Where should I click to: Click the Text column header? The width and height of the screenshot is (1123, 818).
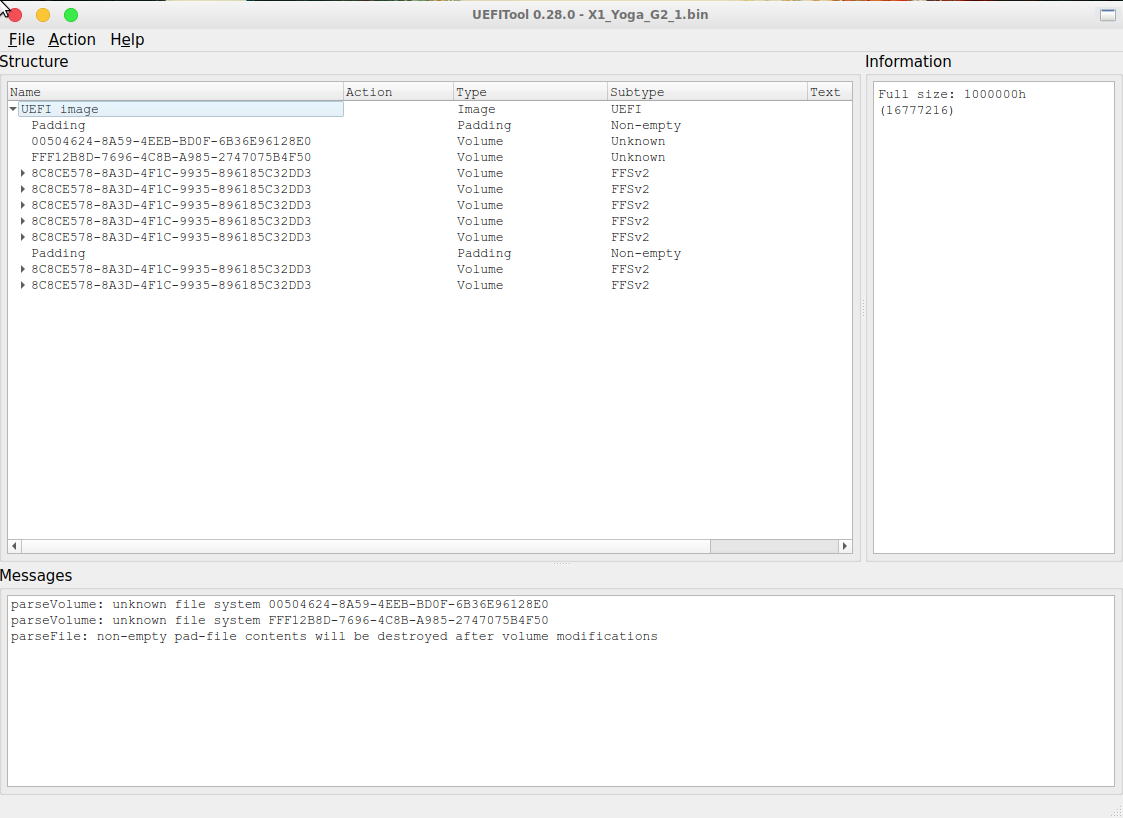pos(829,92)
